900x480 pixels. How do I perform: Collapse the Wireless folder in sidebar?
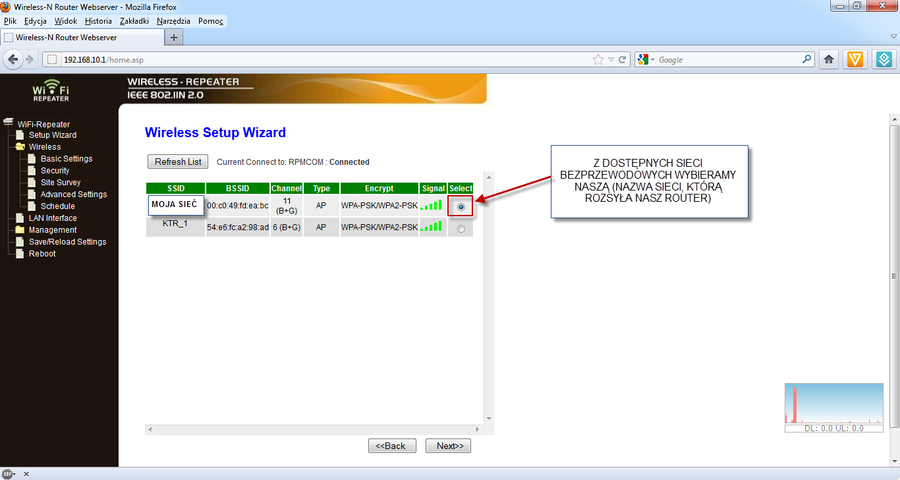tap(20, 147)
